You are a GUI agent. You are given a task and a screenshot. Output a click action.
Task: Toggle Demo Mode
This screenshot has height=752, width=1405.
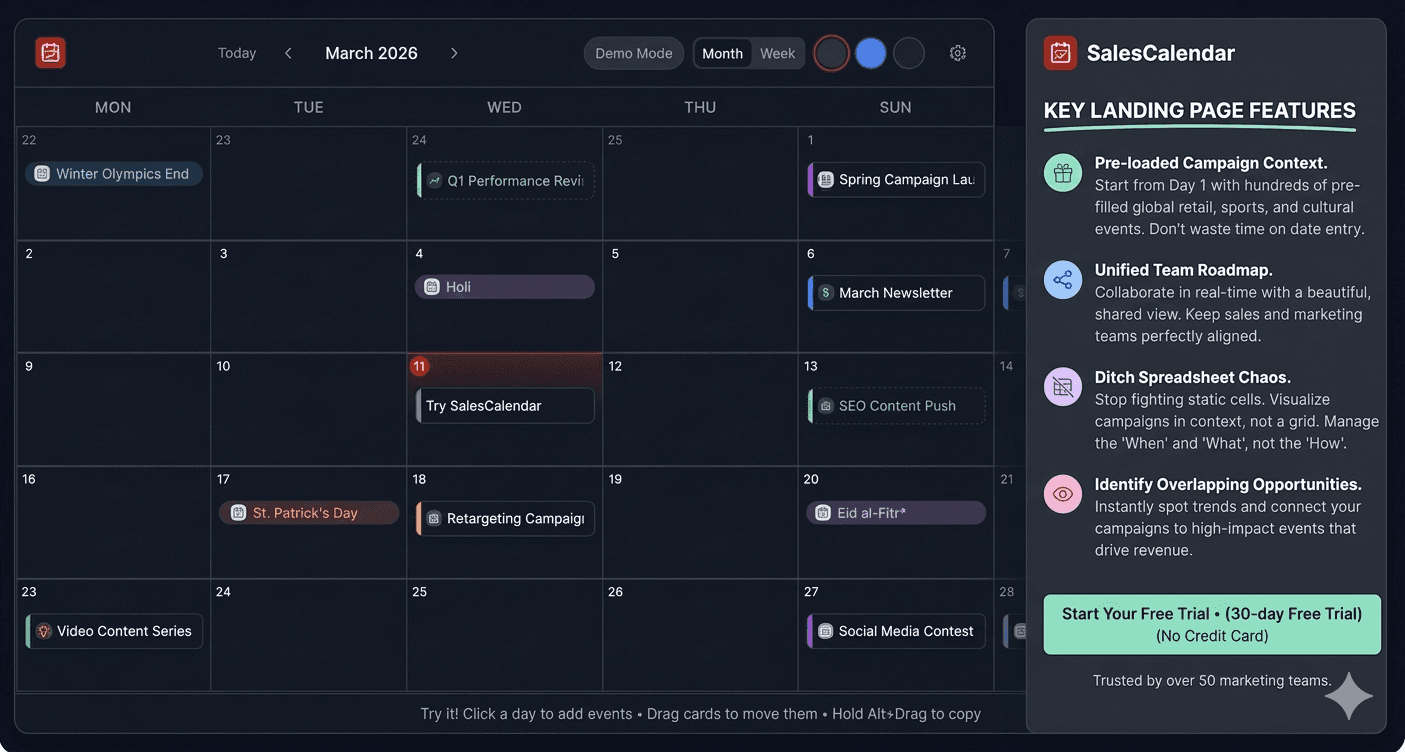pos(634,53)
